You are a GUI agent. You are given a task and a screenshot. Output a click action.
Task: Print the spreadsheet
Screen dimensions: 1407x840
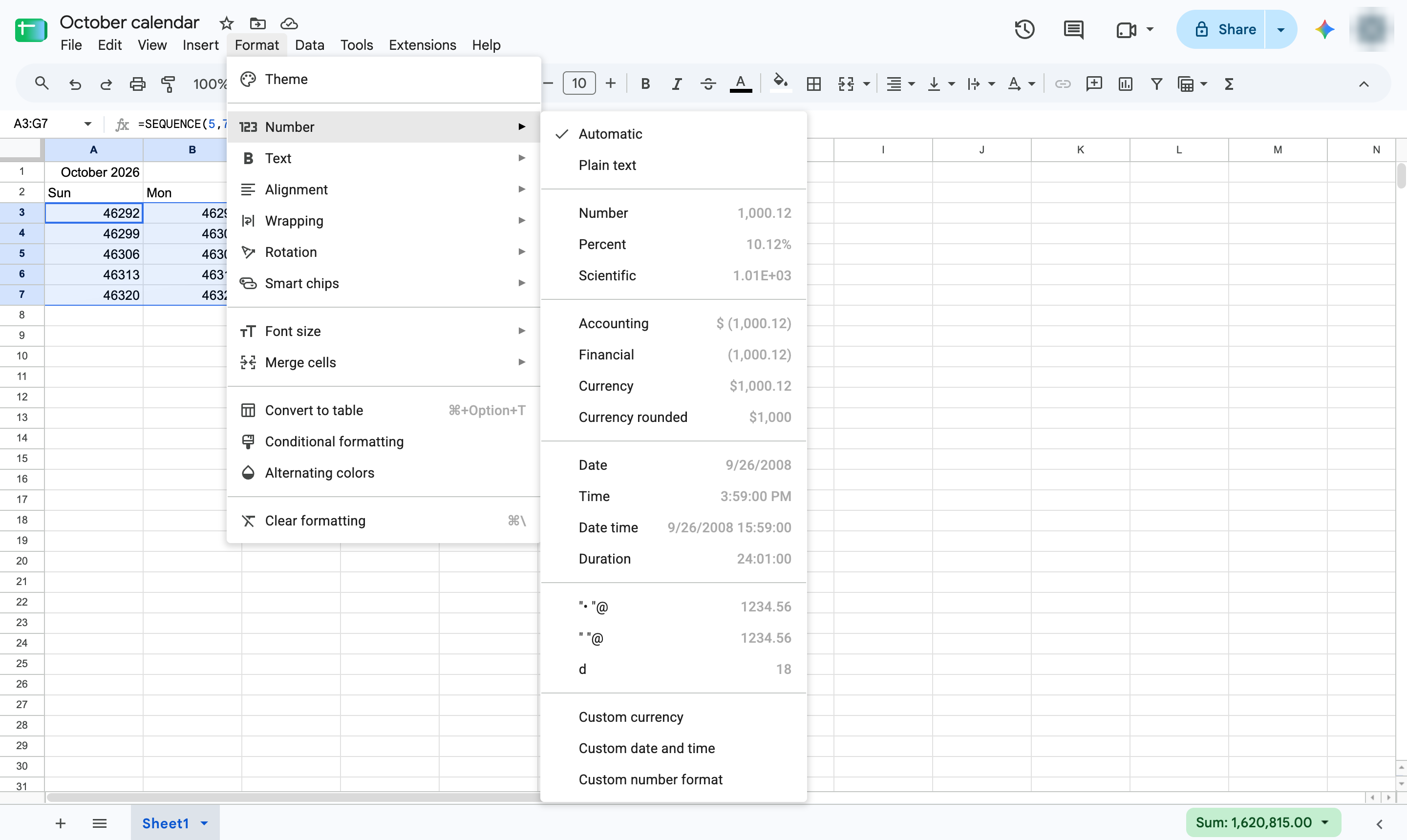tap(138, 84)
